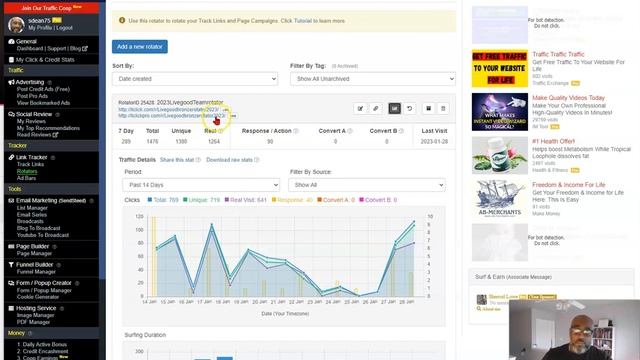This screenshot has width=640, height=360.
Task: Open Dashboard in the sidebar
Action: coord(30,49)
